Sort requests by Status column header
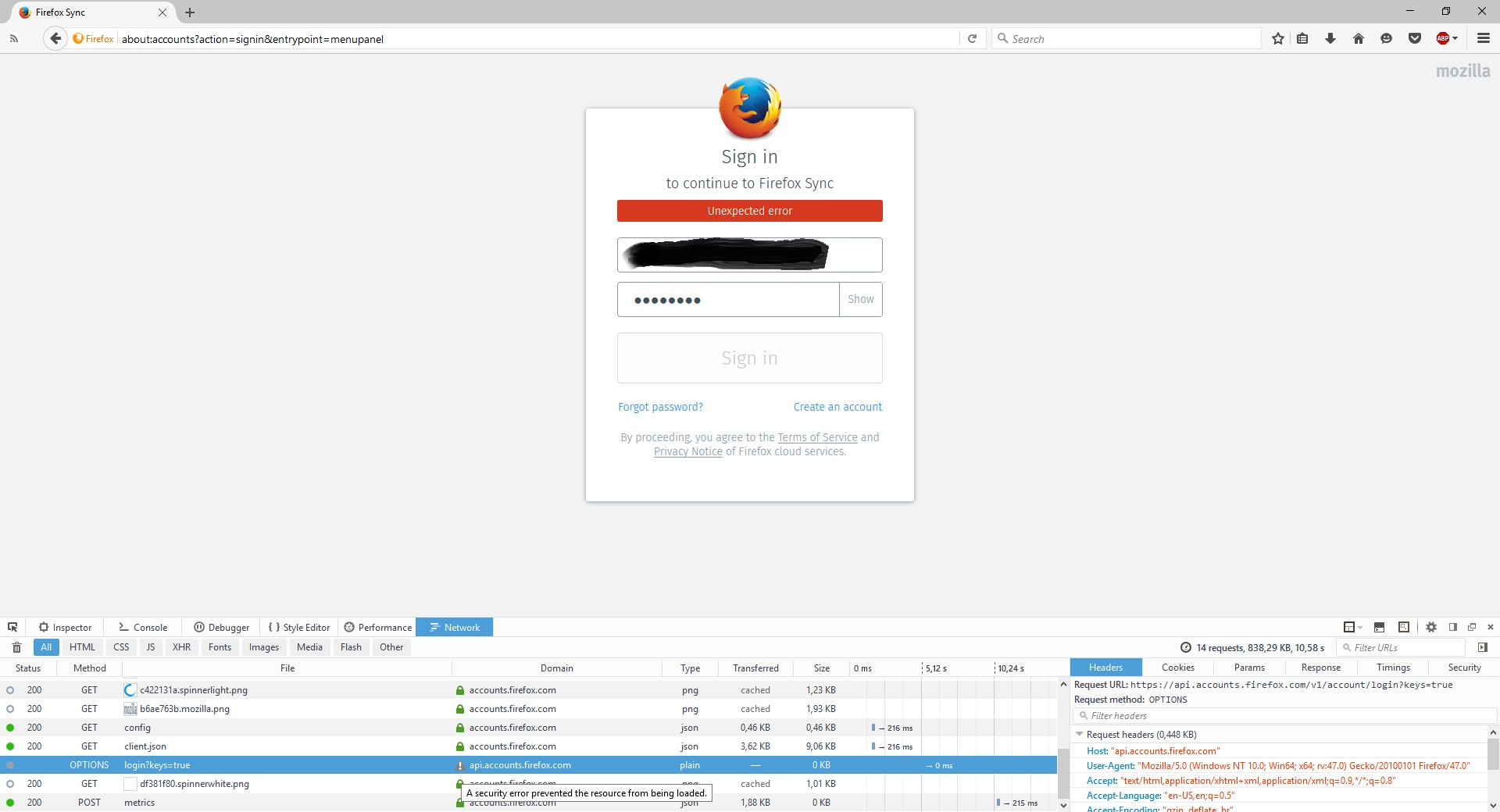 tap(28, 668)
